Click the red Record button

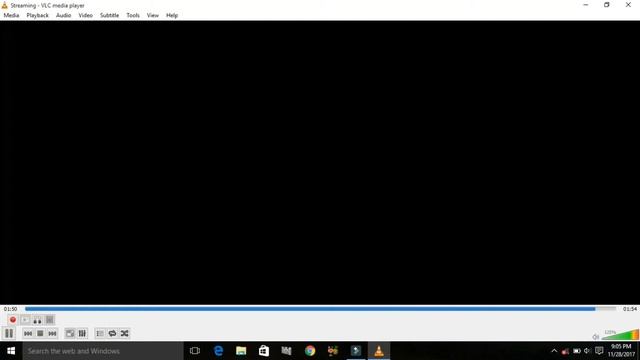pyautogui.click(x=13, y=320)
